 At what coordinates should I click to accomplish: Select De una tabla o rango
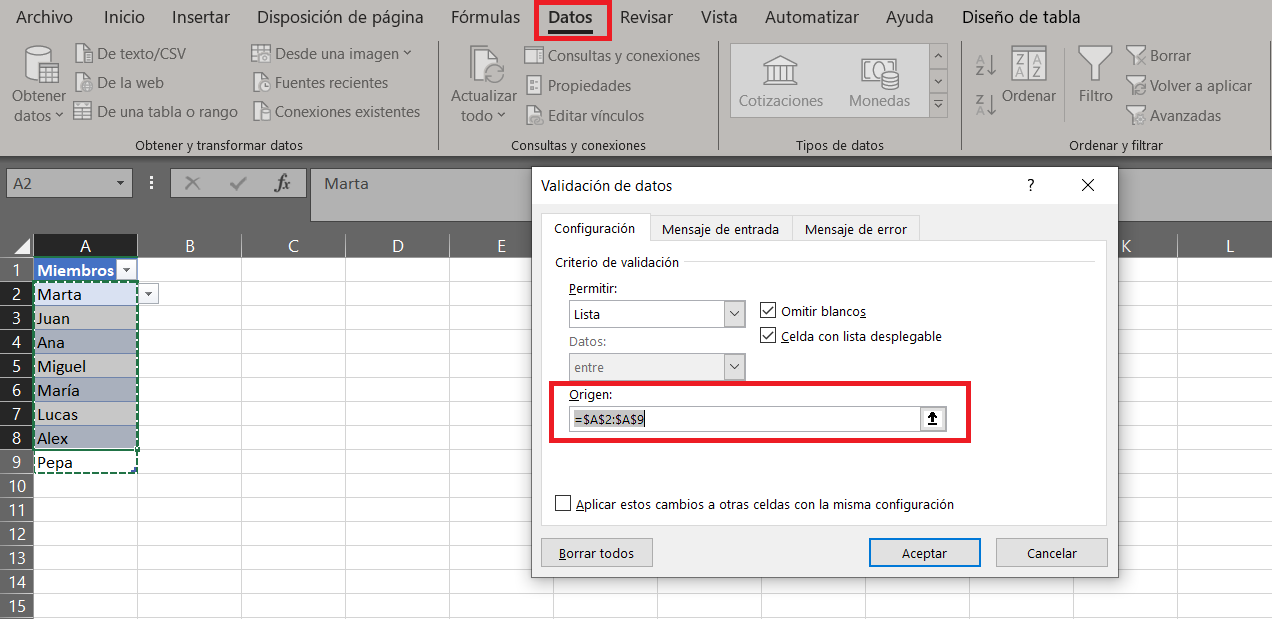point(156,112)
